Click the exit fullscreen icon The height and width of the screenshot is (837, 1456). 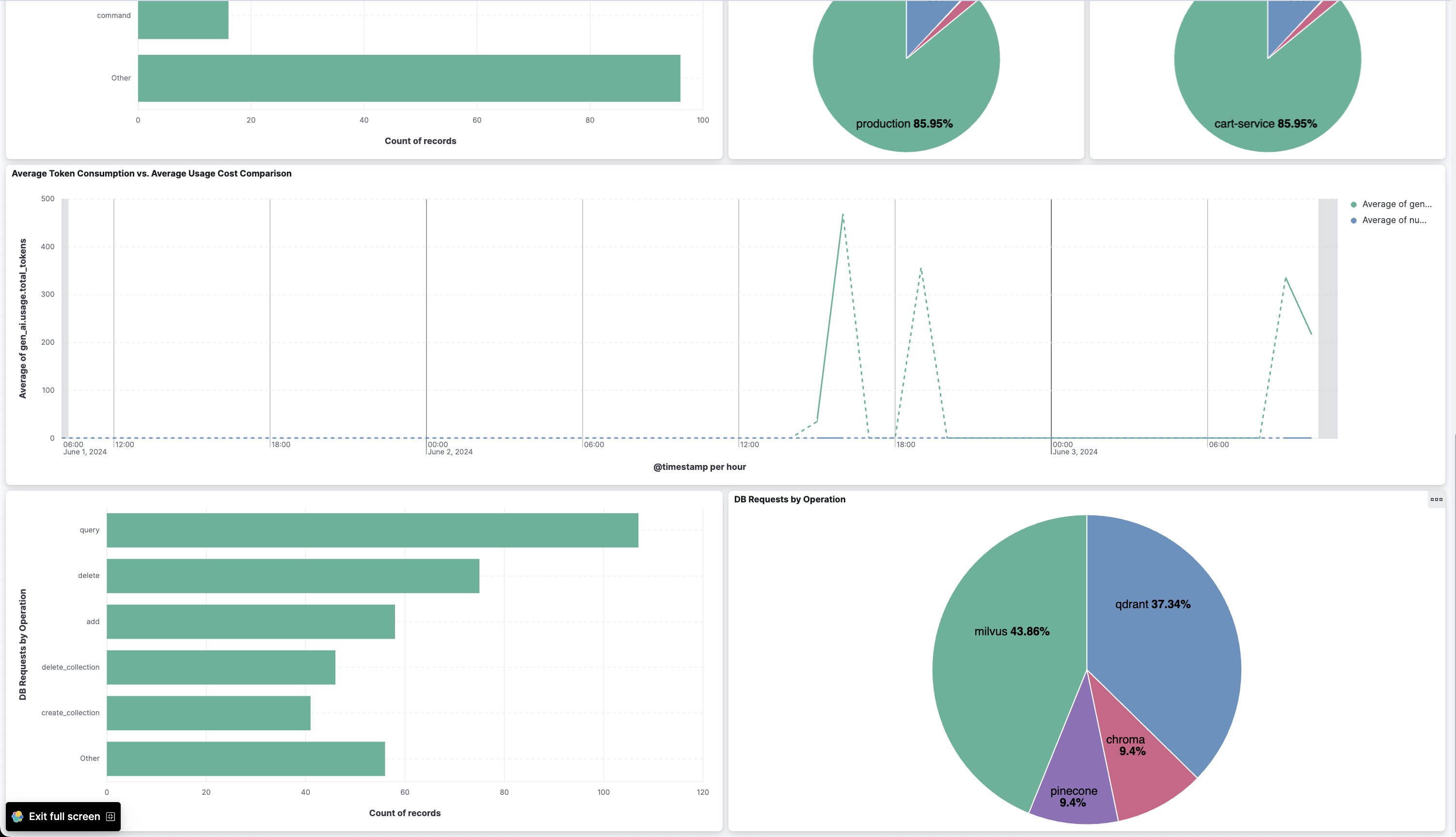pyautogui.click(x=111, y=816)
